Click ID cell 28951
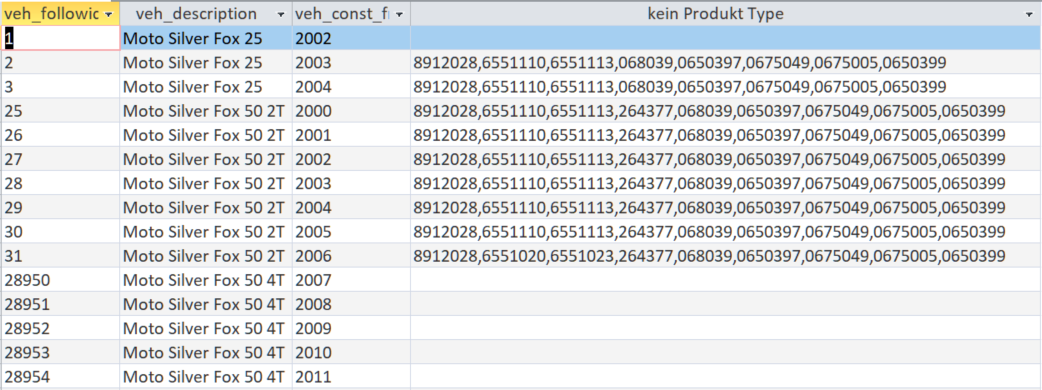This screenshot has height=390, width=1042. pyautogui.click(x=60, y=304)
